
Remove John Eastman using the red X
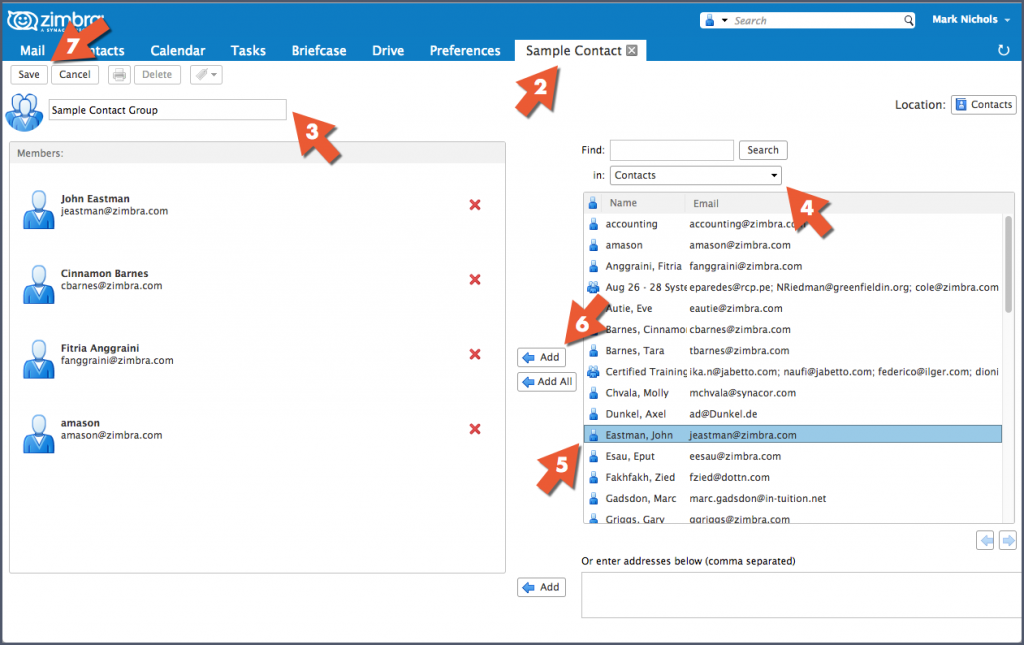point(474,204)
